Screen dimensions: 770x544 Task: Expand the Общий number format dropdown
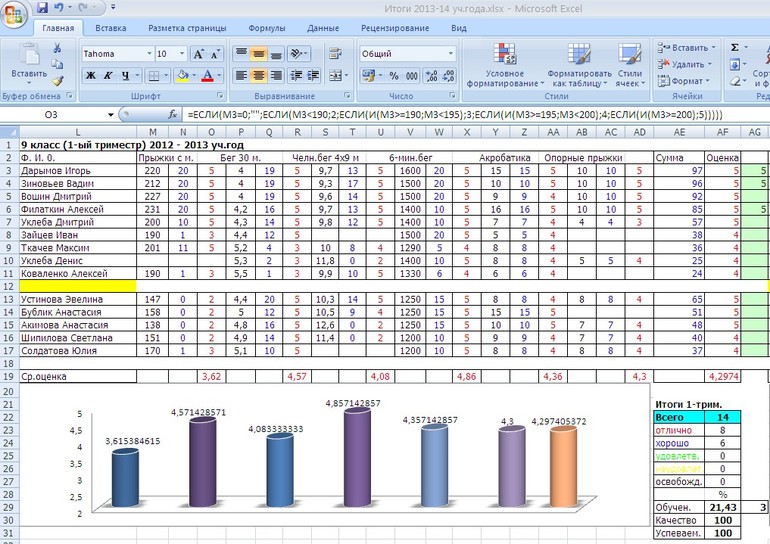451,54
